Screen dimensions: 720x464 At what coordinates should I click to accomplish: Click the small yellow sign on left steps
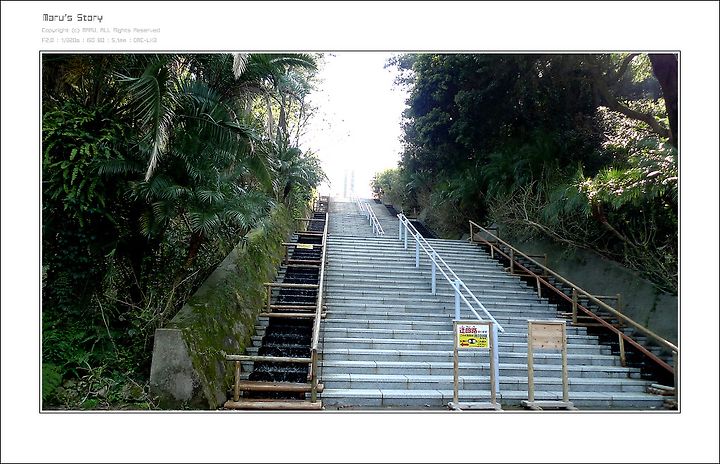coord(304,247)
